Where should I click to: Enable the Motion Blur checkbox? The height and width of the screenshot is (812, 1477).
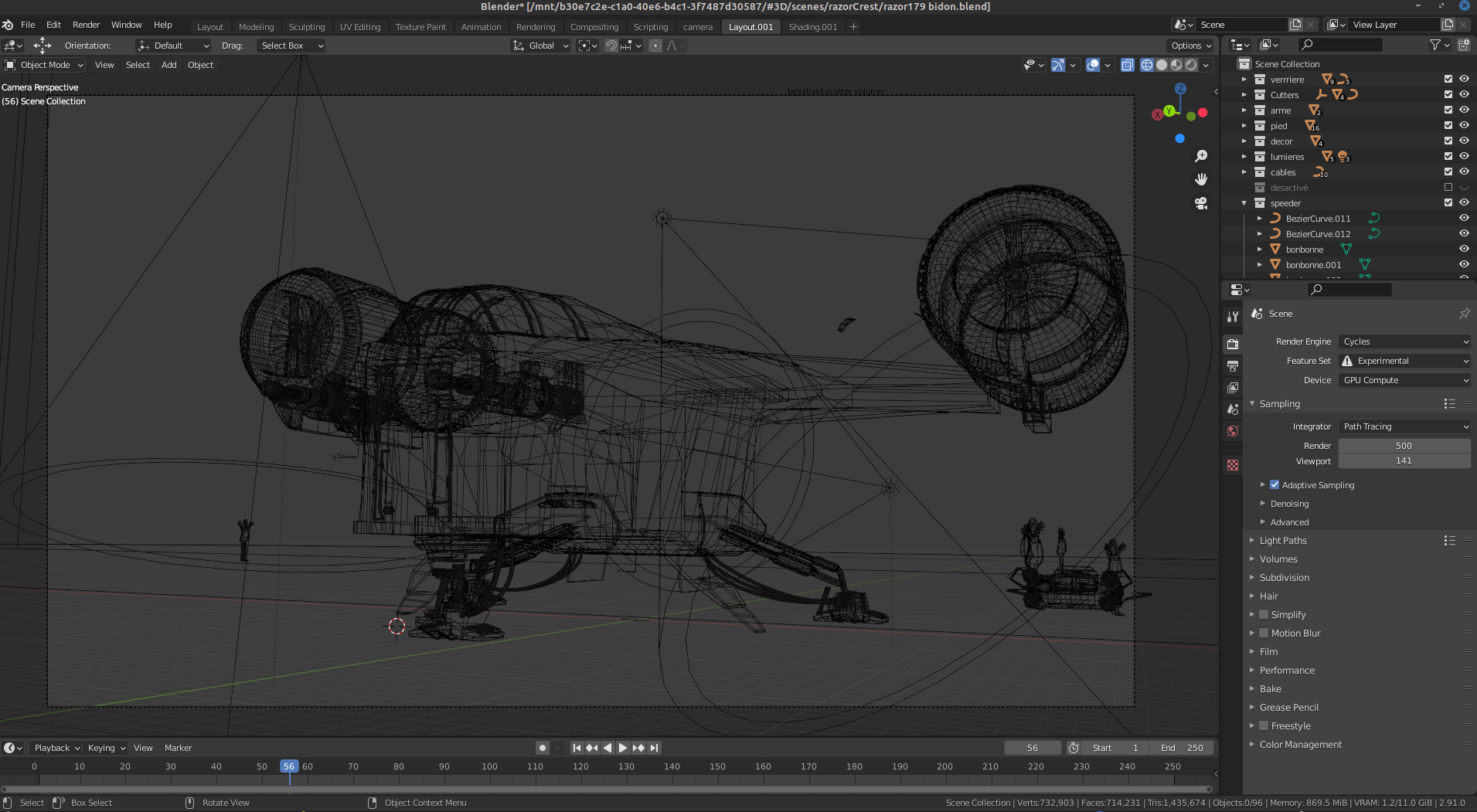pos(1264,633)
